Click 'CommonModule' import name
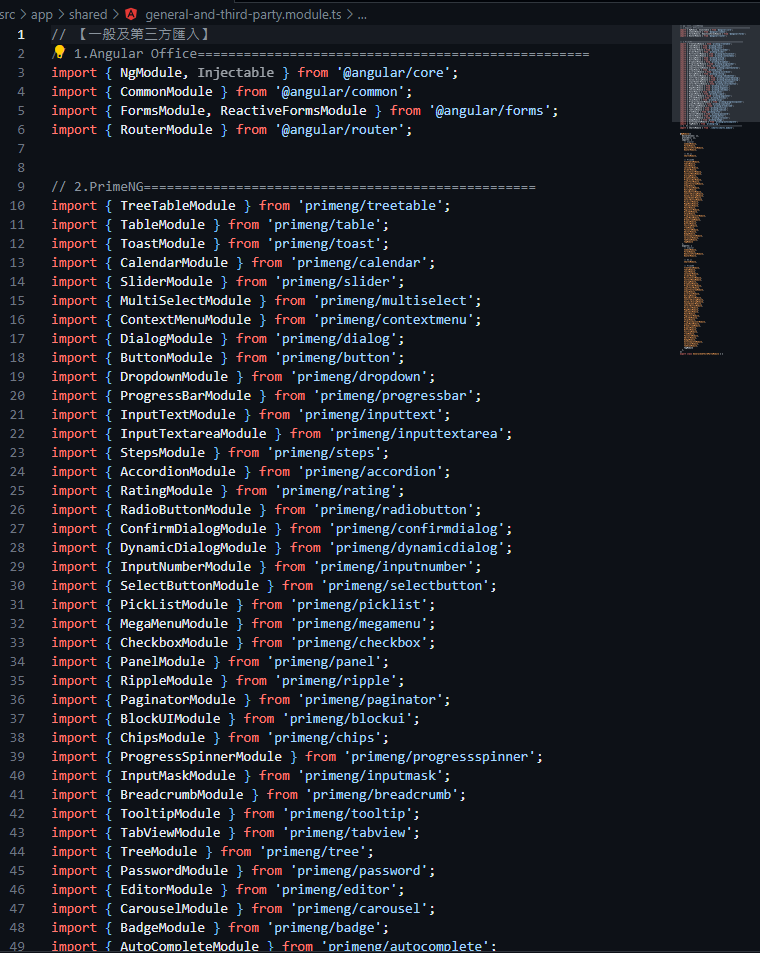Screen dimensions: 760x953 (x=166, y=92)
